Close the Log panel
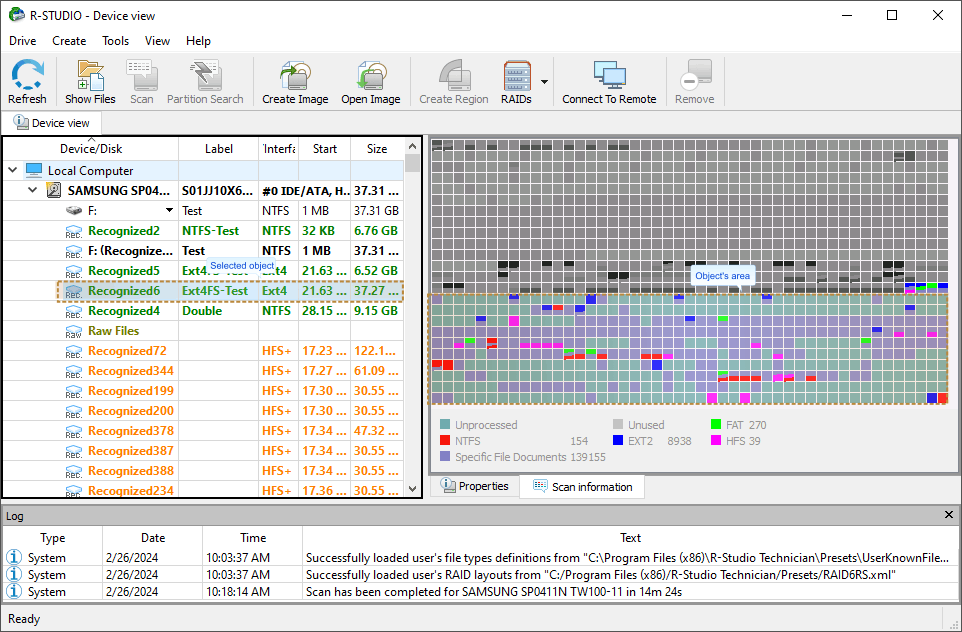The width and height of the screenshot is (962, 632). pyautogui.click(x=949, y=515)
